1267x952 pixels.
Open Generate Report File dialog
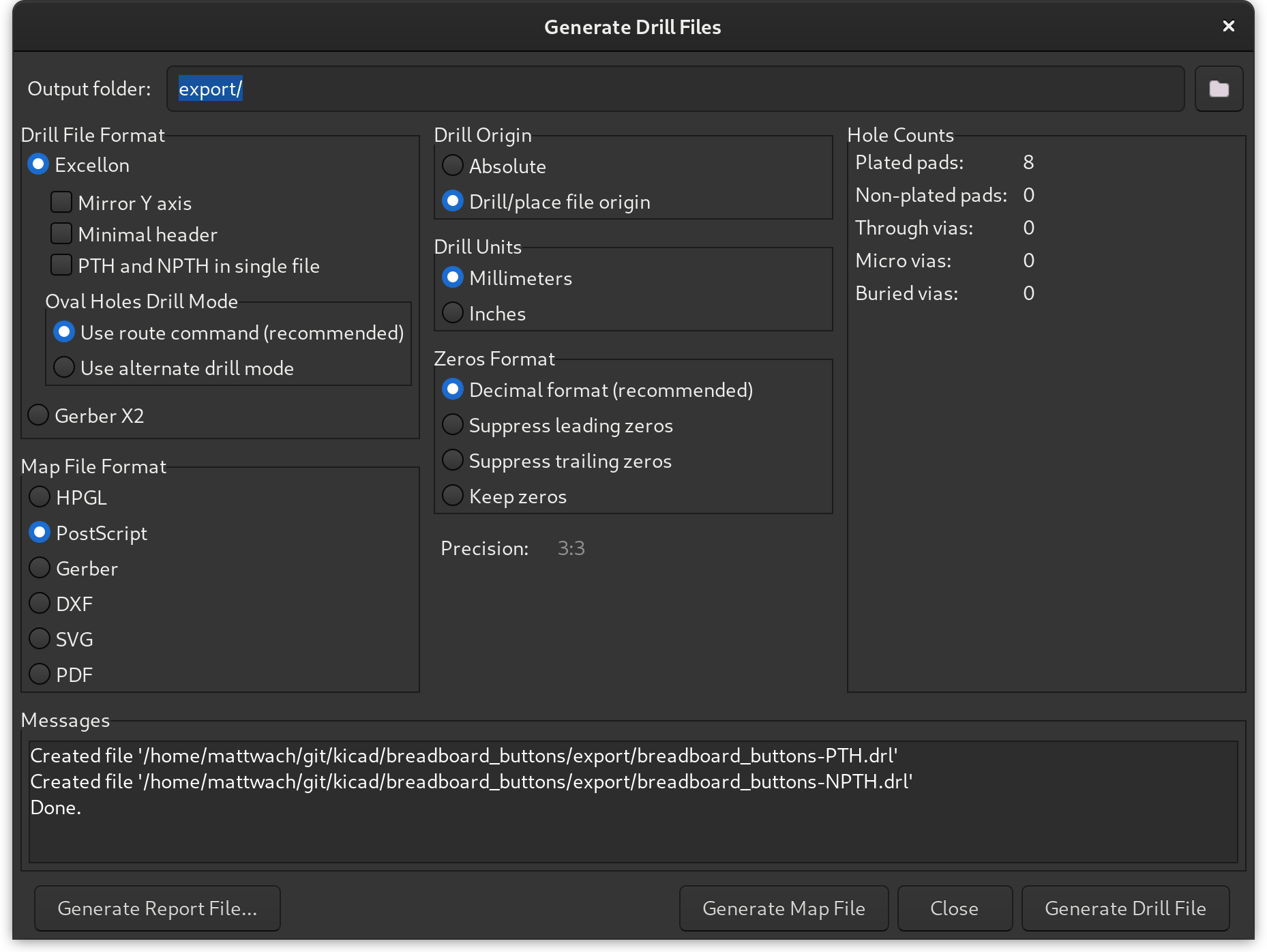(x=157, y=908)
